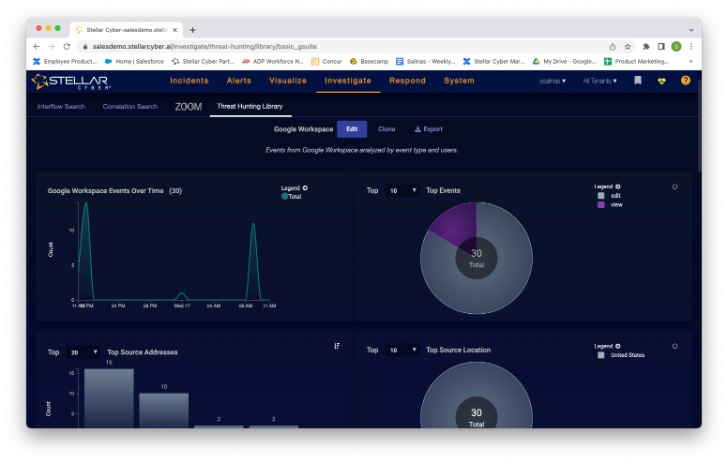Click the settings icon on Top Source Location panel

675,346
